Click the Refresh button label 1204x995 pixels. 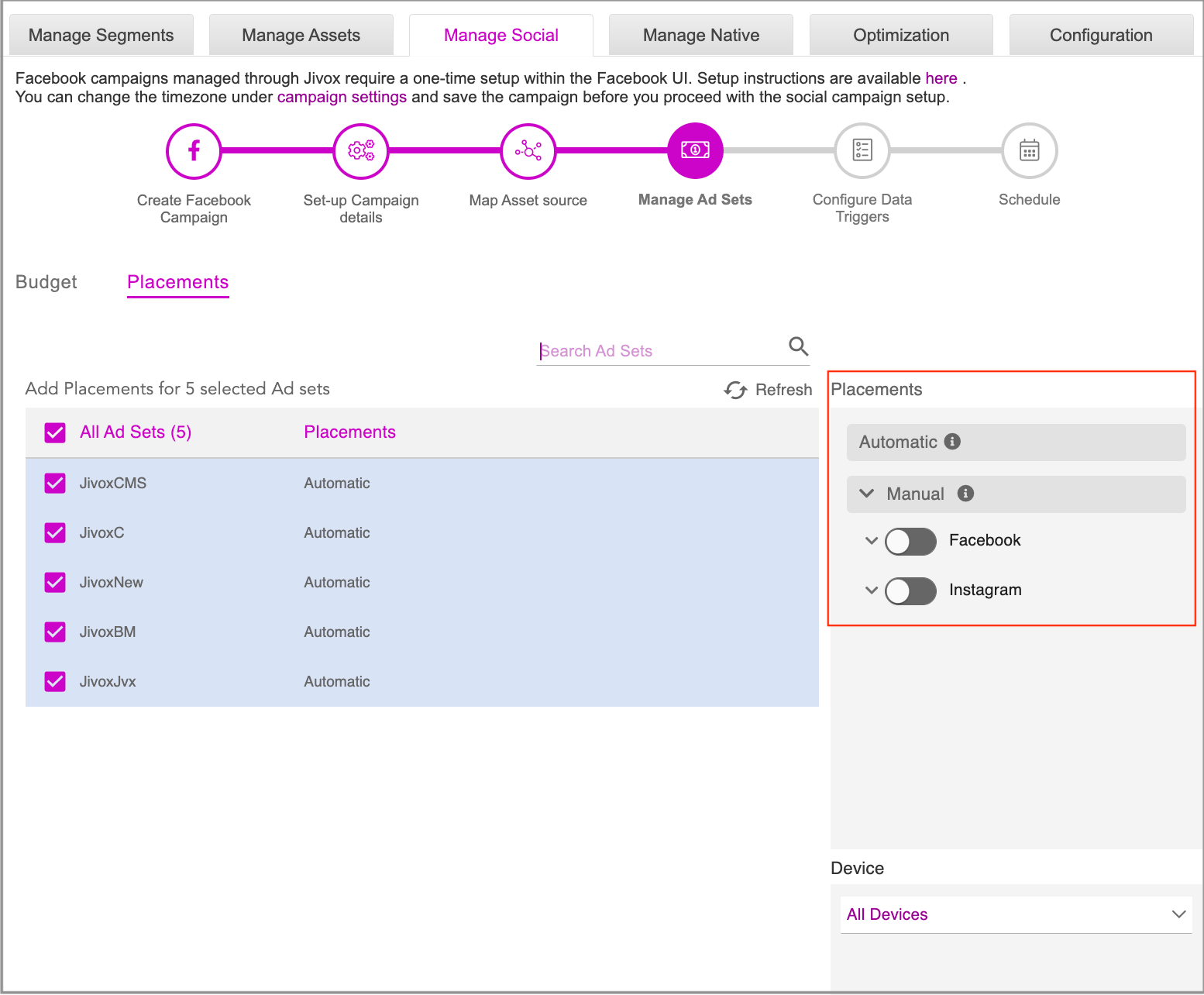pos(784,390)
